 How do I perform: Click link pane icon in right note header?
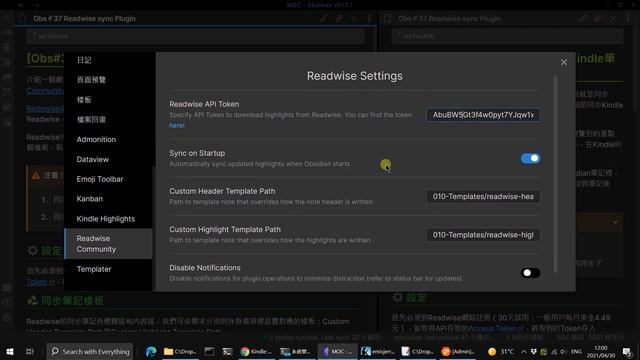click(598, 18)
